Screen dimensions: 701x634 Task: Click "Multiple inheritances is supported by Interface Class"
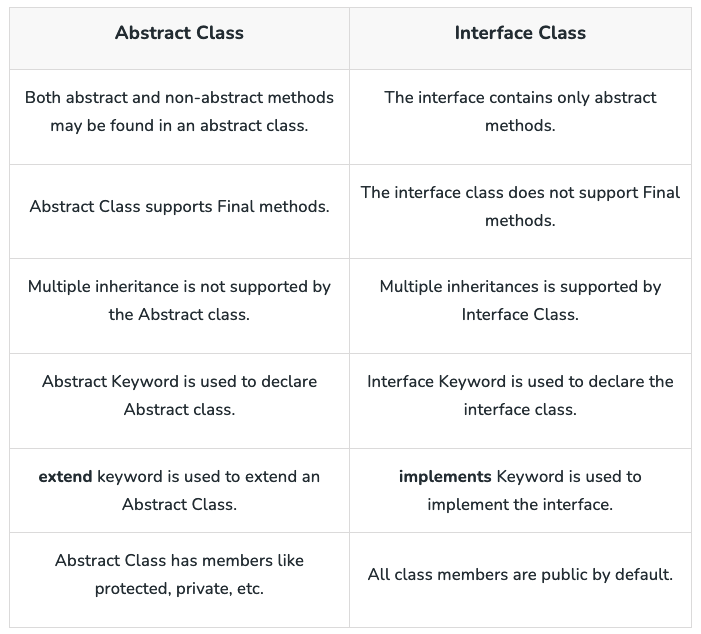pos(520,300)
